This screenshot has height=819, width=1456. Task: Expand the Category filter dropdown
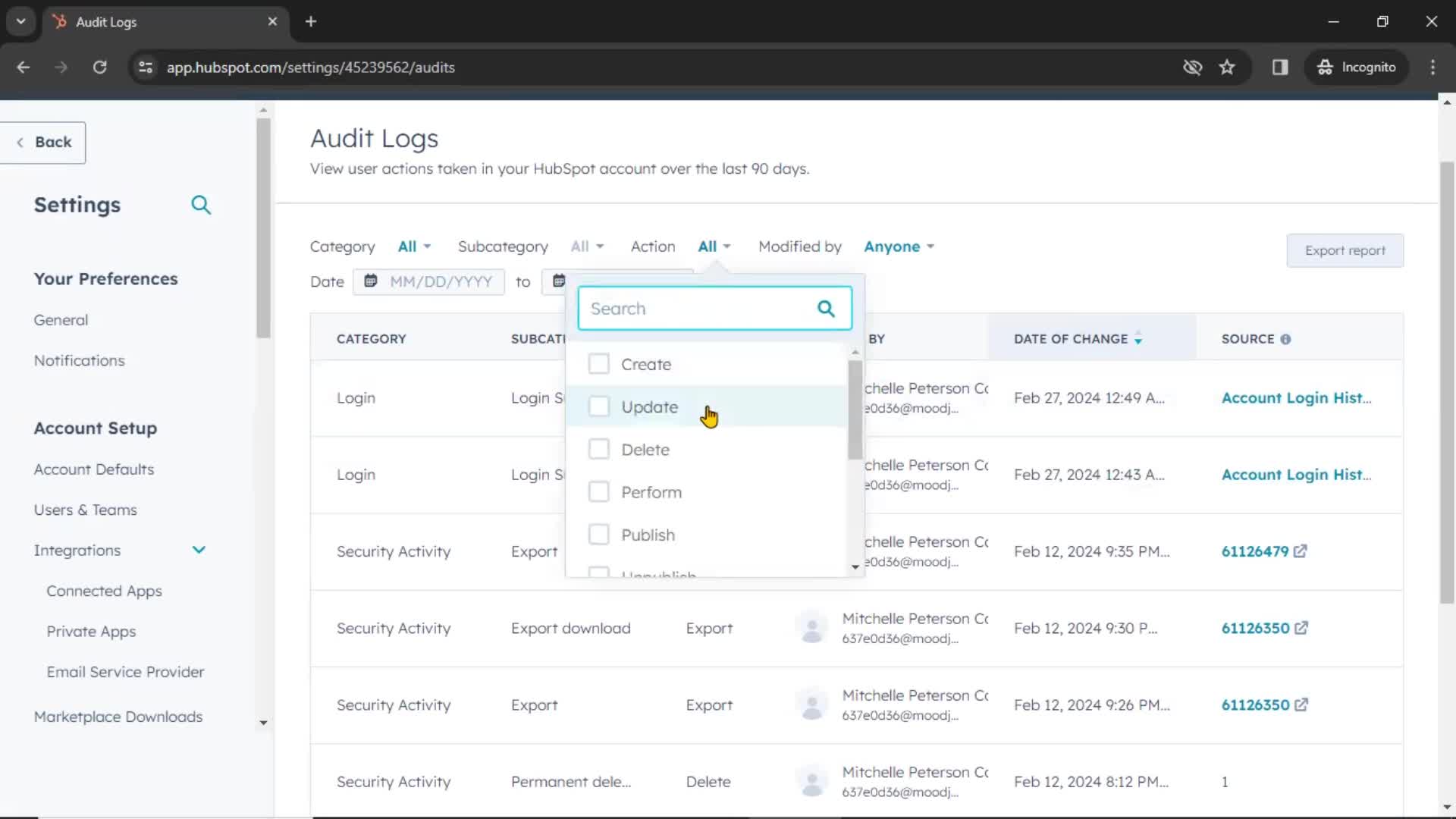pos(413,246)
